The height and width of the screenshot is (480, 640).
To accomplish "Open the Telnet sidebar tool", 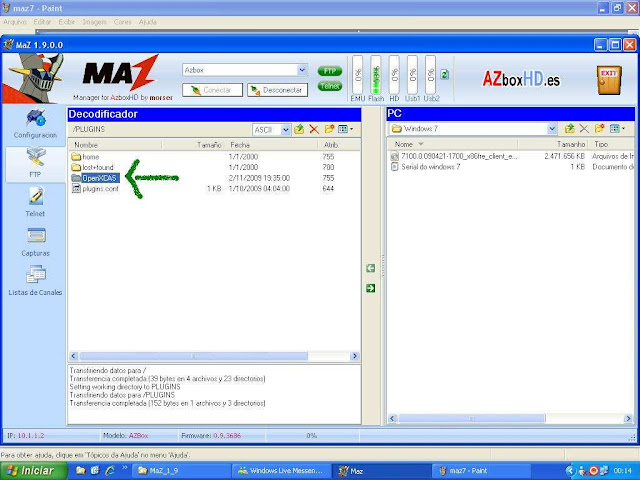I will tap(35, 202).
